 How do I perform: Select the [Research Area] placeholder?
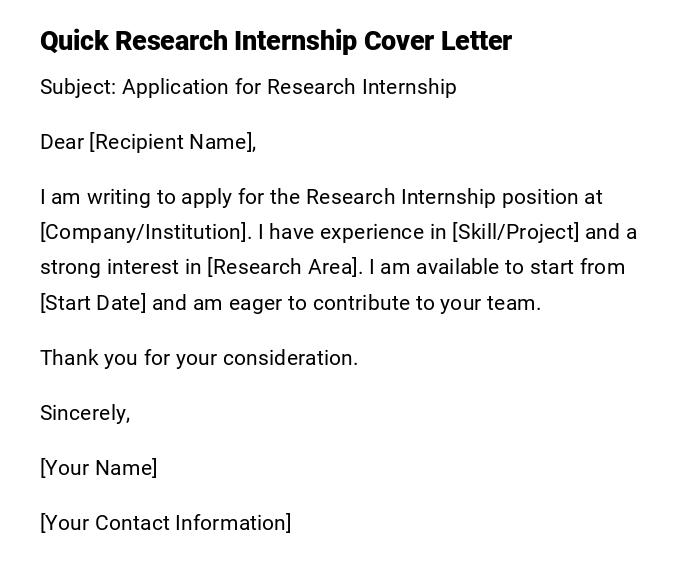283,267
